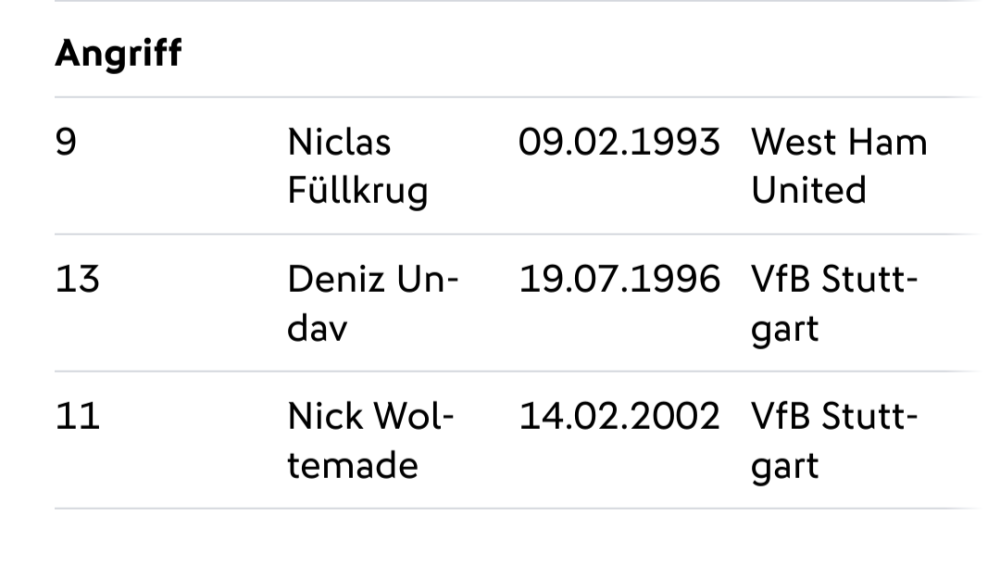Click the word United in Füllkrug's club

coord(808,190)
